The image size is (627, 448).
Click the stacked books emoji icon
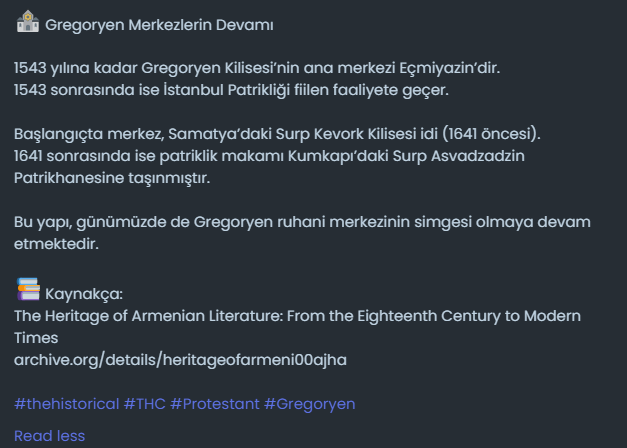click(27, 290)
